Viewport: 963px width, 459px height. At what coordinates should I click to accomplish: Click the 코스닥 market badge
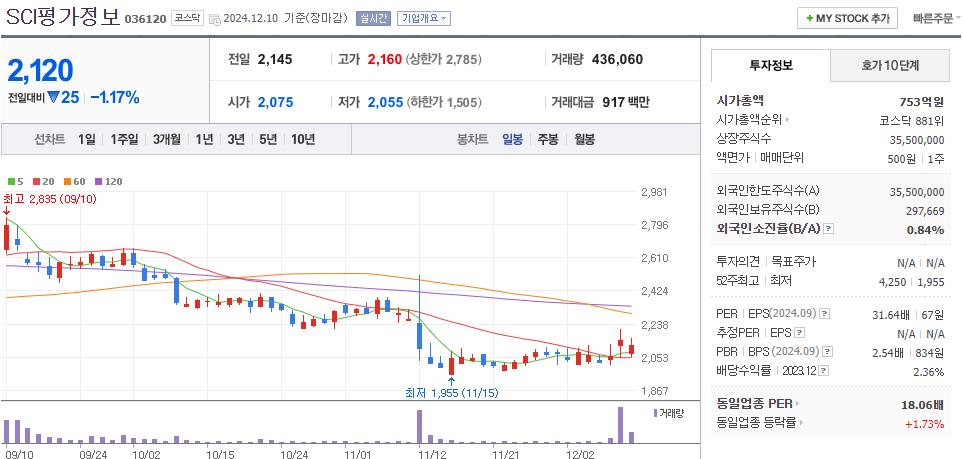[187, 18]
